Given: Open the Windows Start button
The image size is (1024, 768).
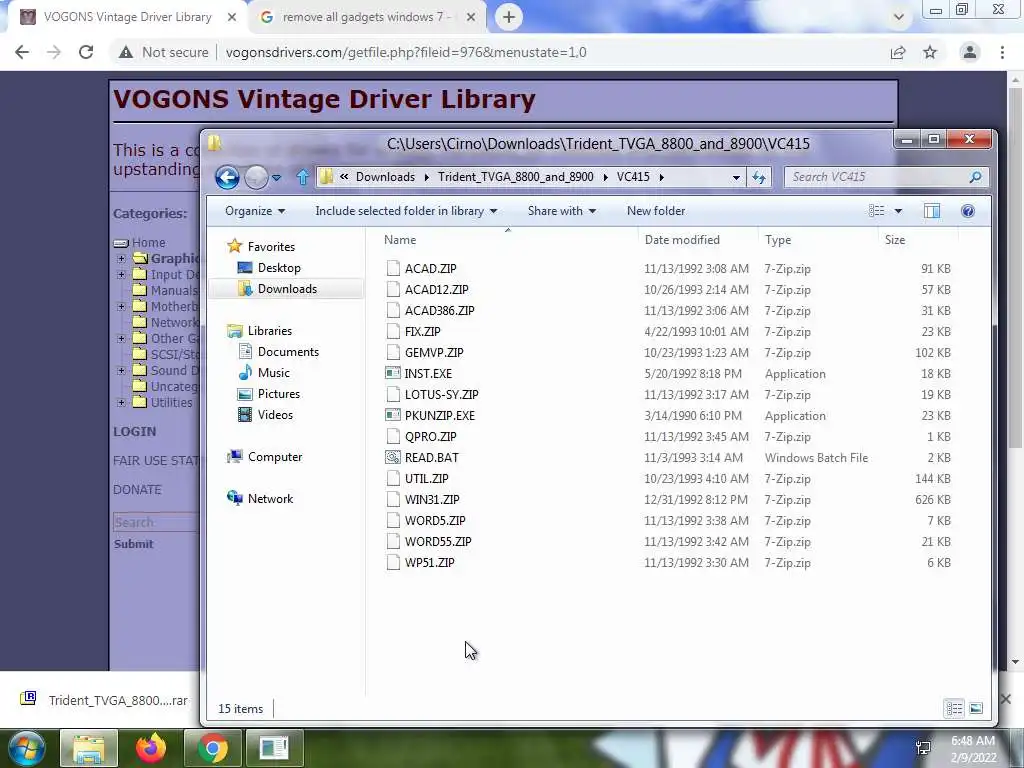Looking at the screenshot, I should point(26,748).
